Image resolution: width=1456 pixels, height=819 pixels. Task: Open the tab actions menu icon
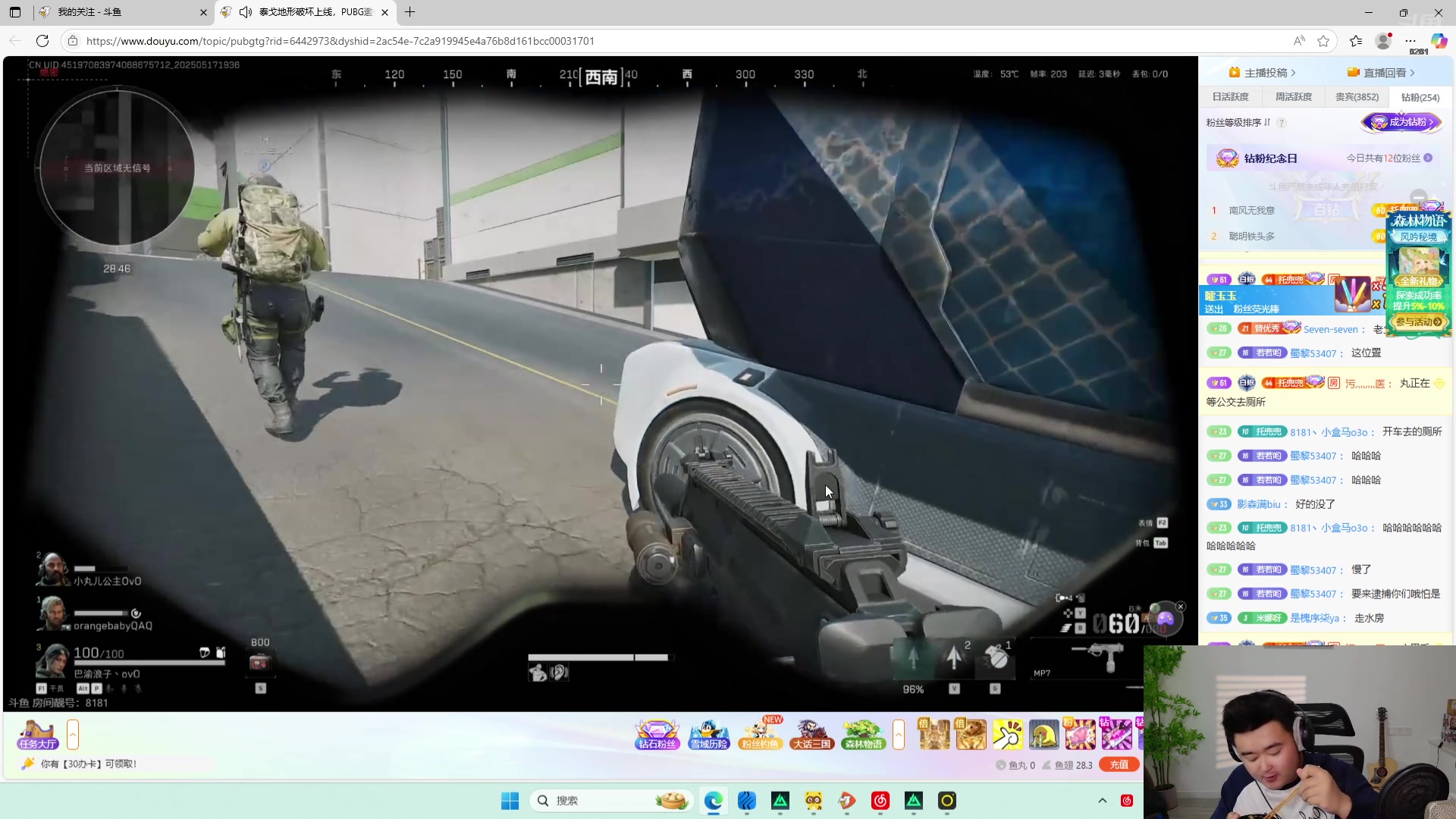point(15,12)
